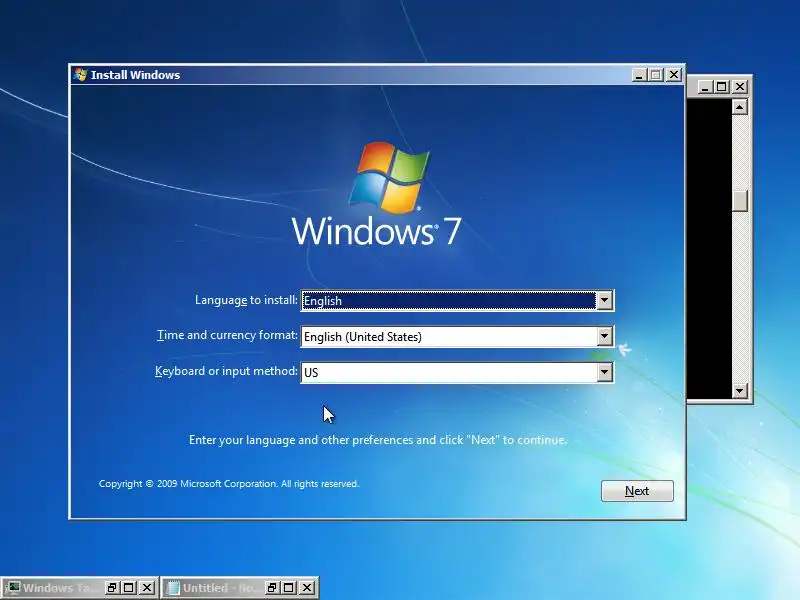Screen dimensions: 800x600
Task: Click the Install Windows title bar icon
Action: pyautogui.click(x=80, y=74)
